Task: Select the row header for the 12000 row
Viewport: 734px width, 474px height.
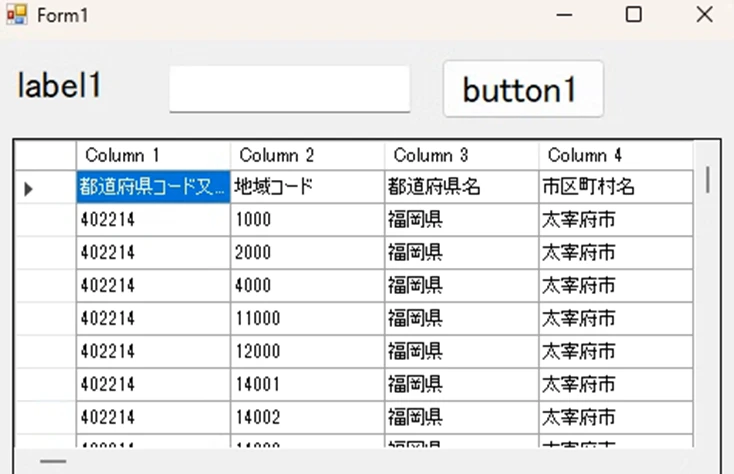Action: tap(46, 351)
